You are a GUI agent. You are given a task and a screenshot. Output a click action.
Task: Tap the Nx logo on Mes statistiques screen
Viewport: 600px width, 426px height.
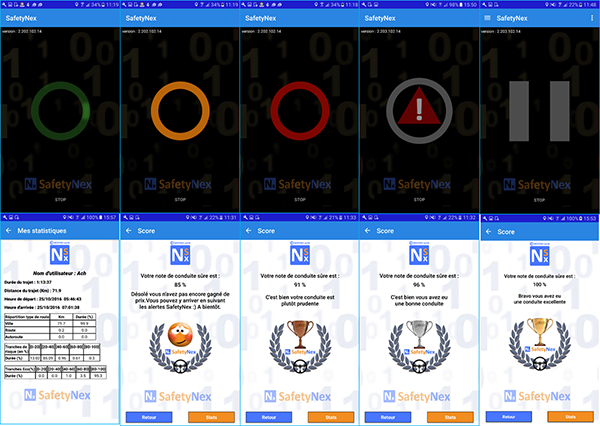click(x=60, y=255)
